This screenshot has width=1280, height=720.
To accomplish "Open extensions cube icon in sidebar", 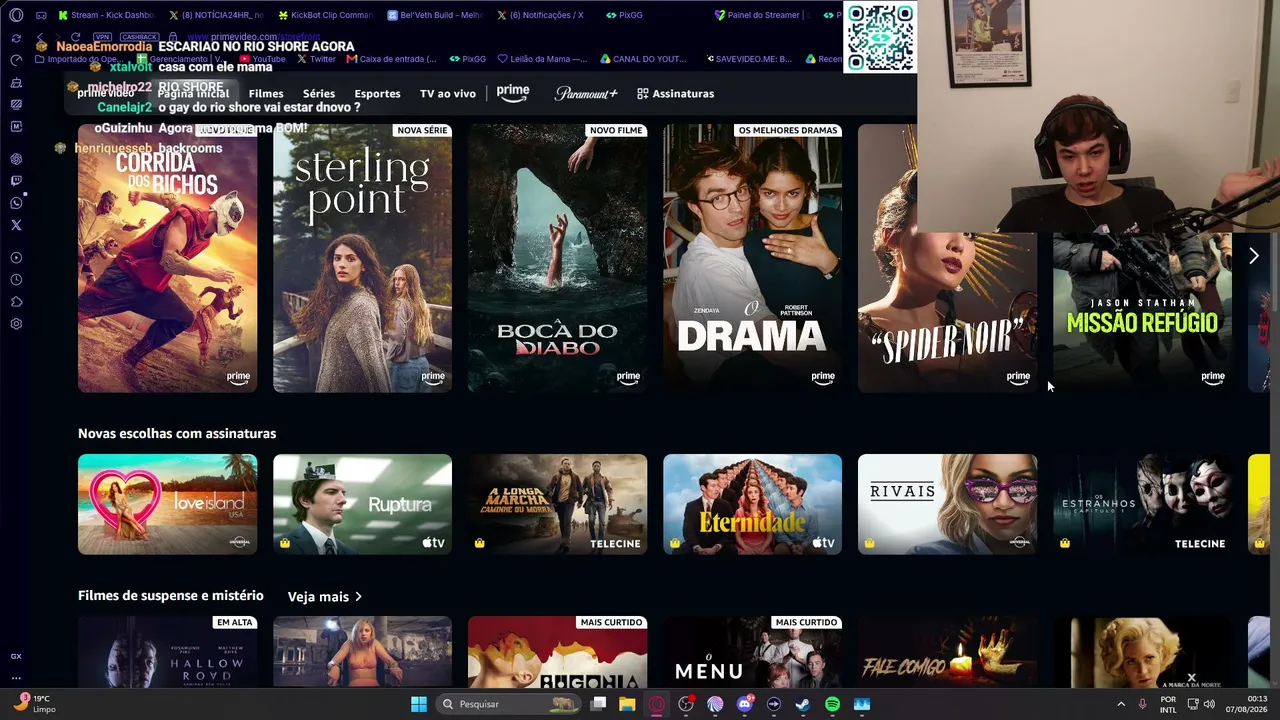I will (x=16, y=302).
